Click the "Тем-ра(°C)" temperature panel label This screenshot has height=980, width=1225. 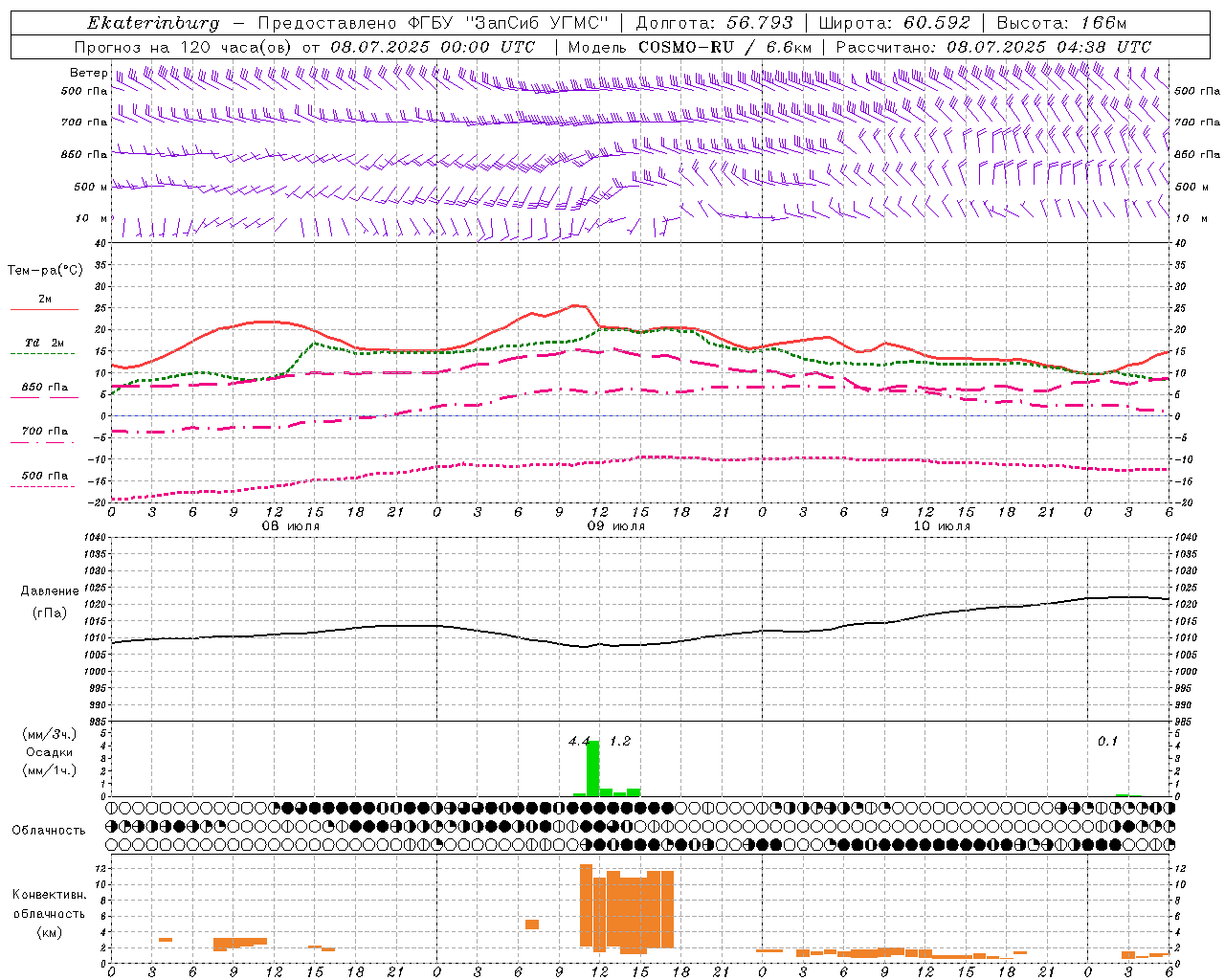pos(45,271)
